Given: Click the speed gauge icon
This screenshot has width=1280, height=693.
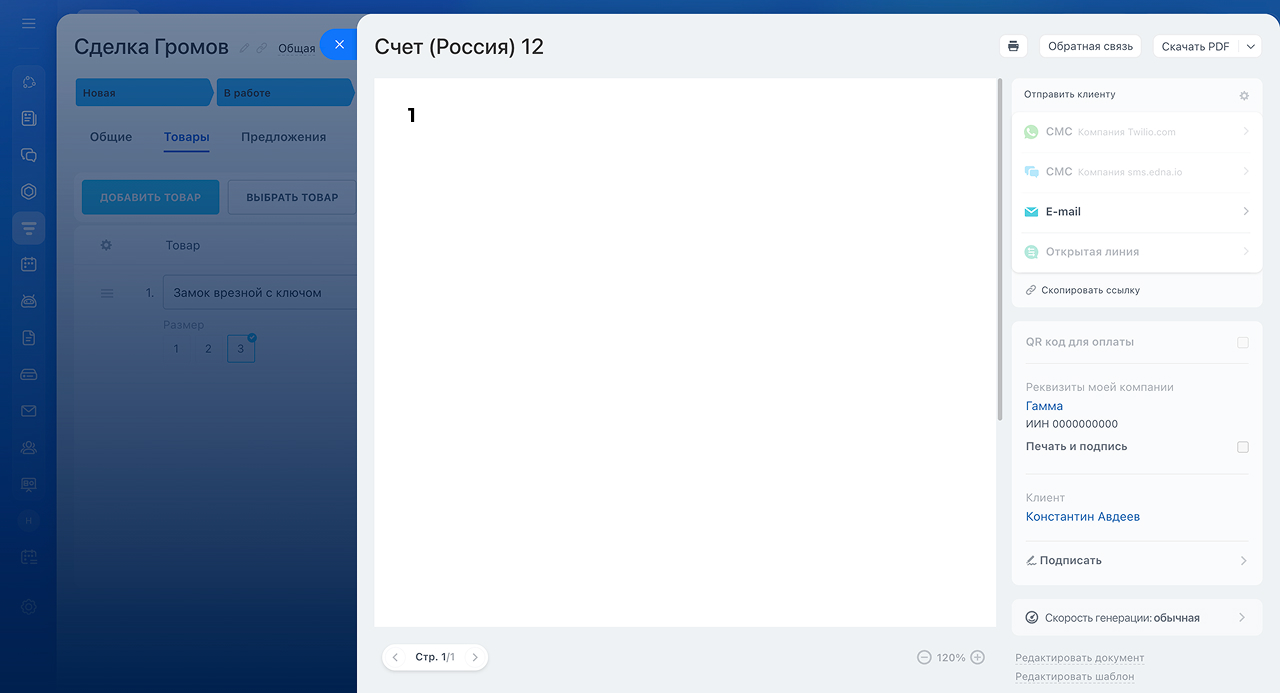Looking at the screenshot, I should 1032,618.
